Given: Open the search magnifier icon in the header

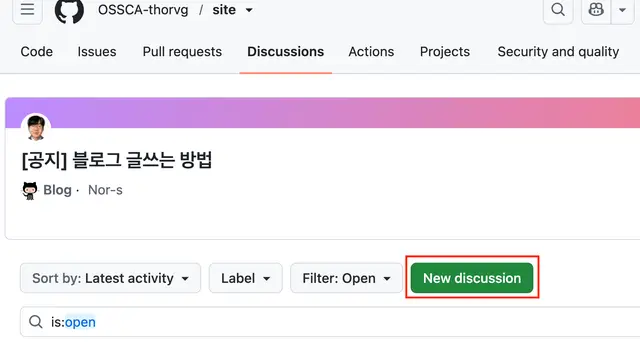Looking at the screenshot, I should tap(558, 9).
